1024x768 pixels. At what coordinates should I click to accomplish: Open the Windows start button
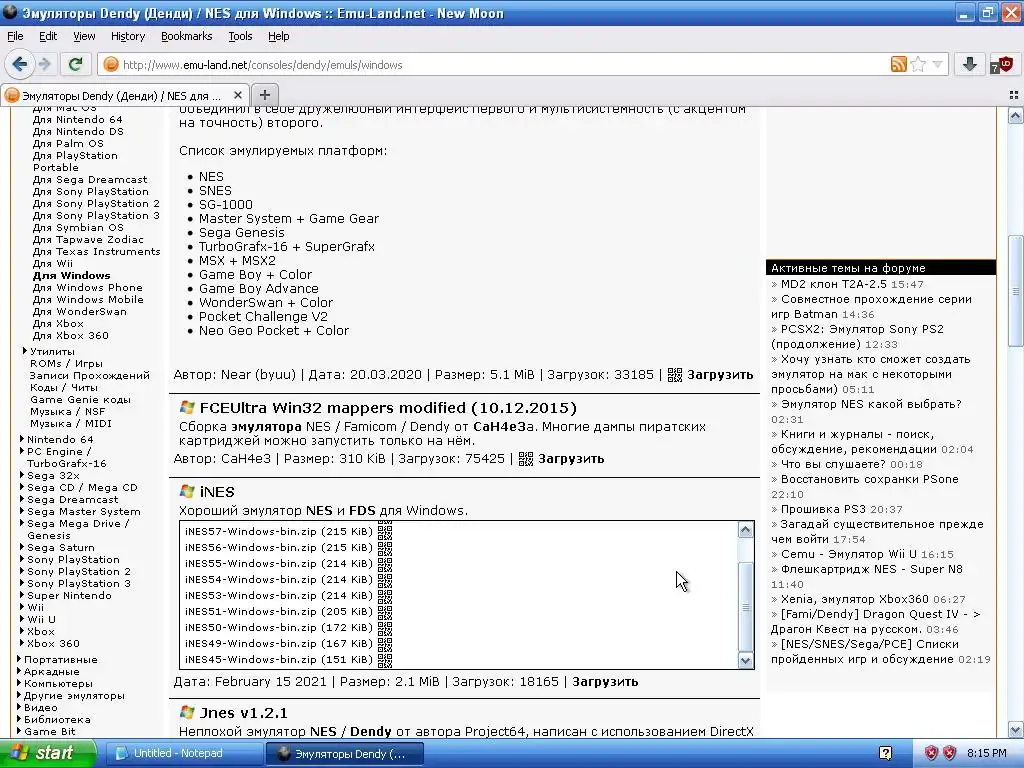pyautogui.click(x=48, y=753)
